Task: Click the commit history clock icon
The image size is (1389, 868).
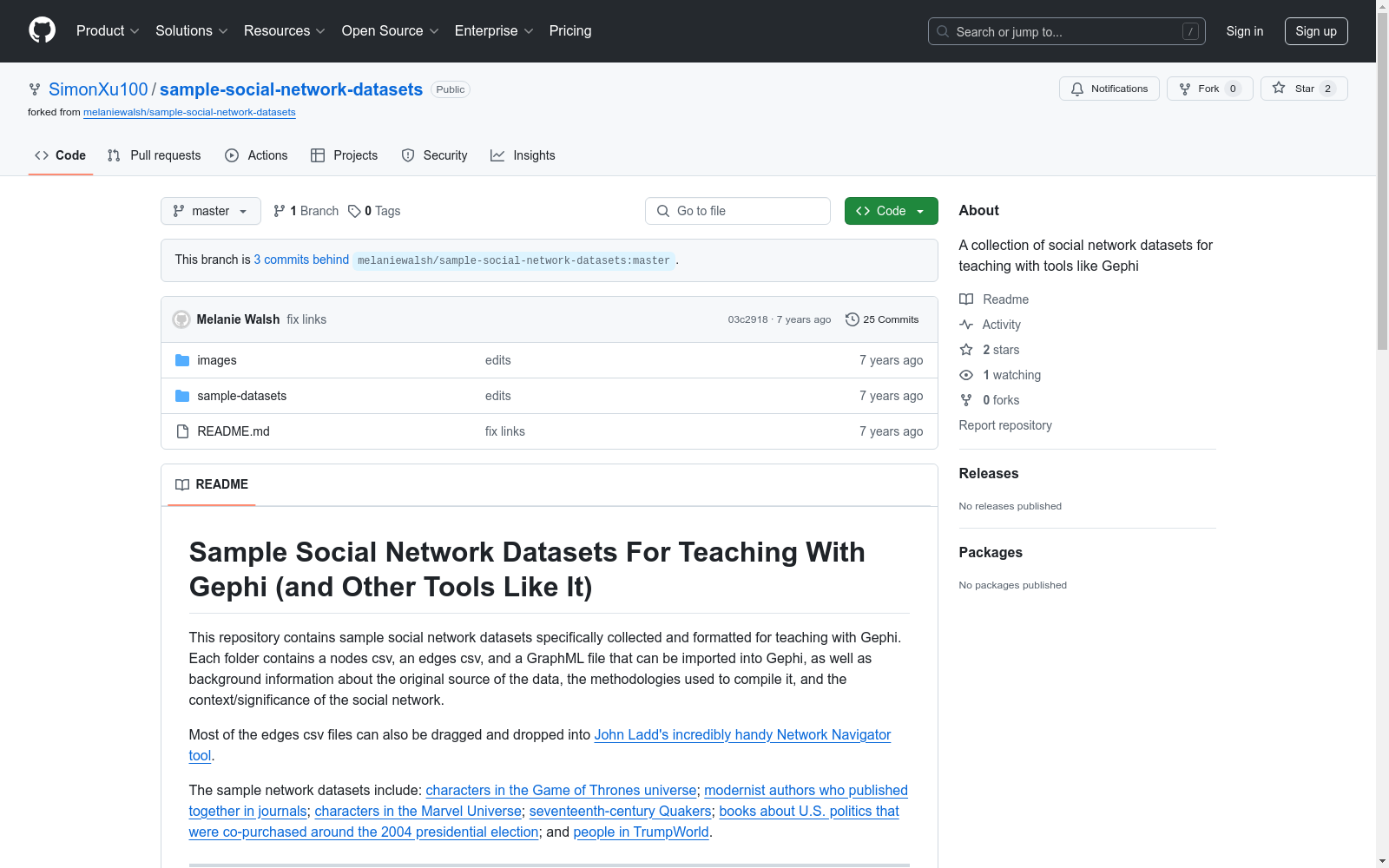Action: (852, 319)
